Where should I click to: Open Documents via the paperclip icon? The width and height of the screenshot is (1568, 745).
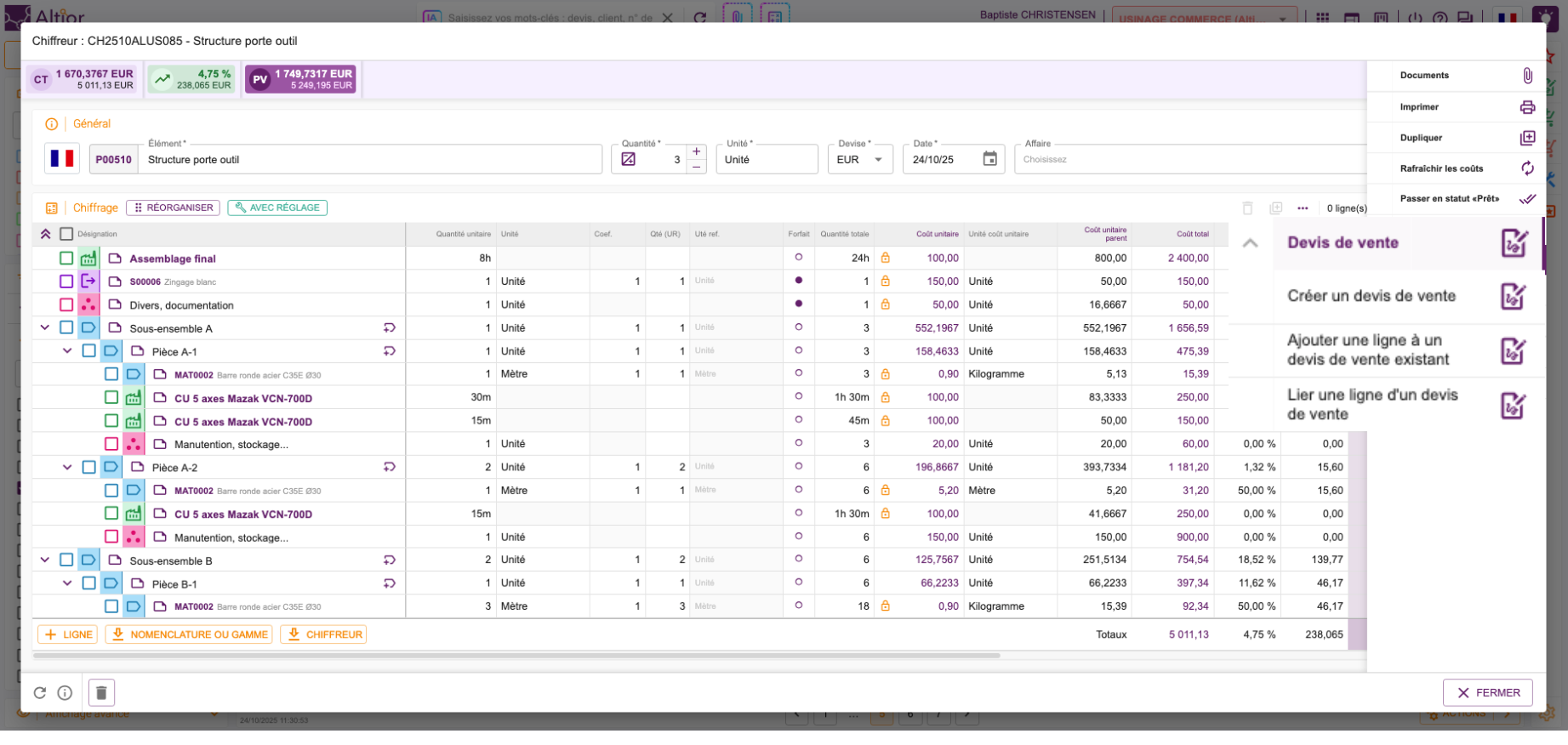pos(1527,76)
